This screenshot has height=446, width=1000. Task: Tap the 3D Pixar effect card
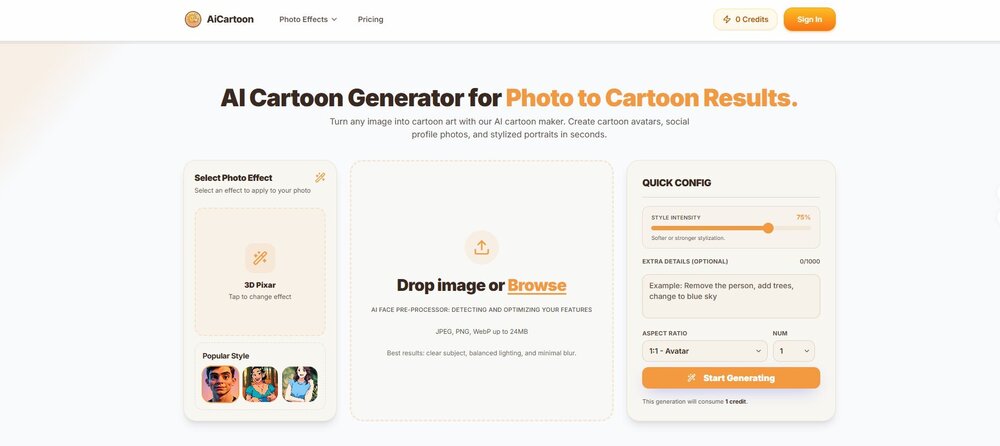coord(260,271)
